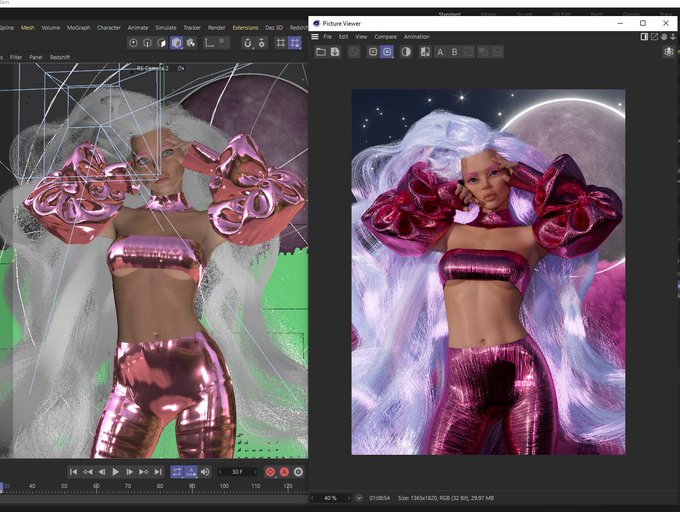Click the highlighted Model mode cube icon

pos(176,43)
